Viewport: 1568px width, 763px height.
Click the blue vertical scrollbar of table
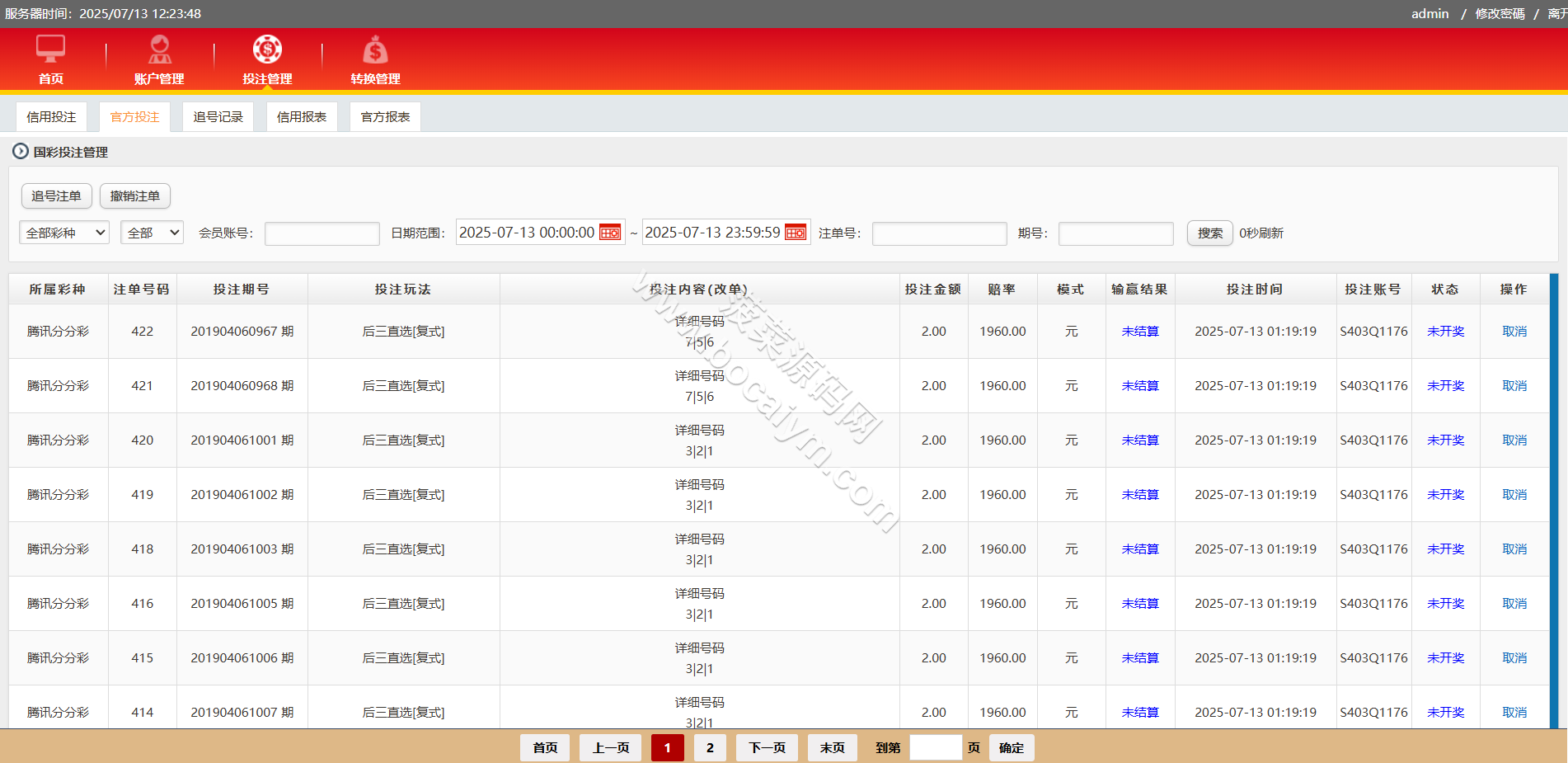pyautogui.click(x=1554, y=501)
